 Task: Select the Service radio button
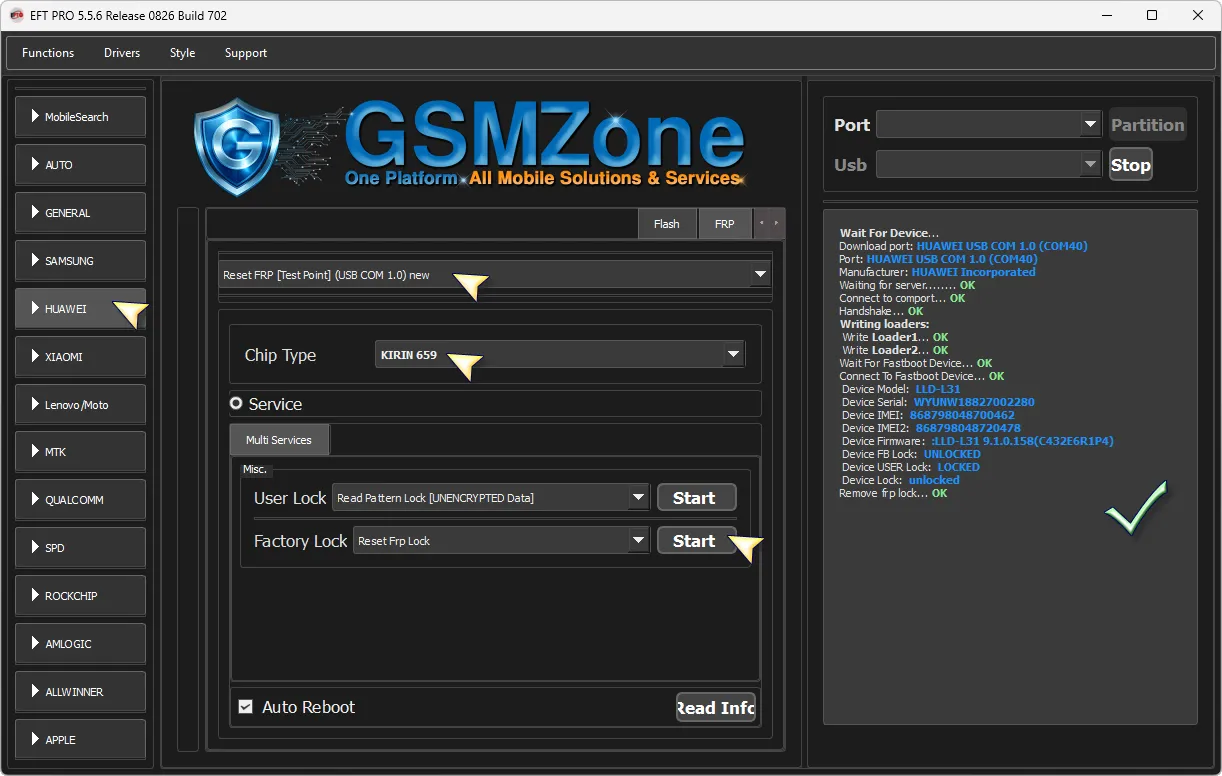pos(237,404)
